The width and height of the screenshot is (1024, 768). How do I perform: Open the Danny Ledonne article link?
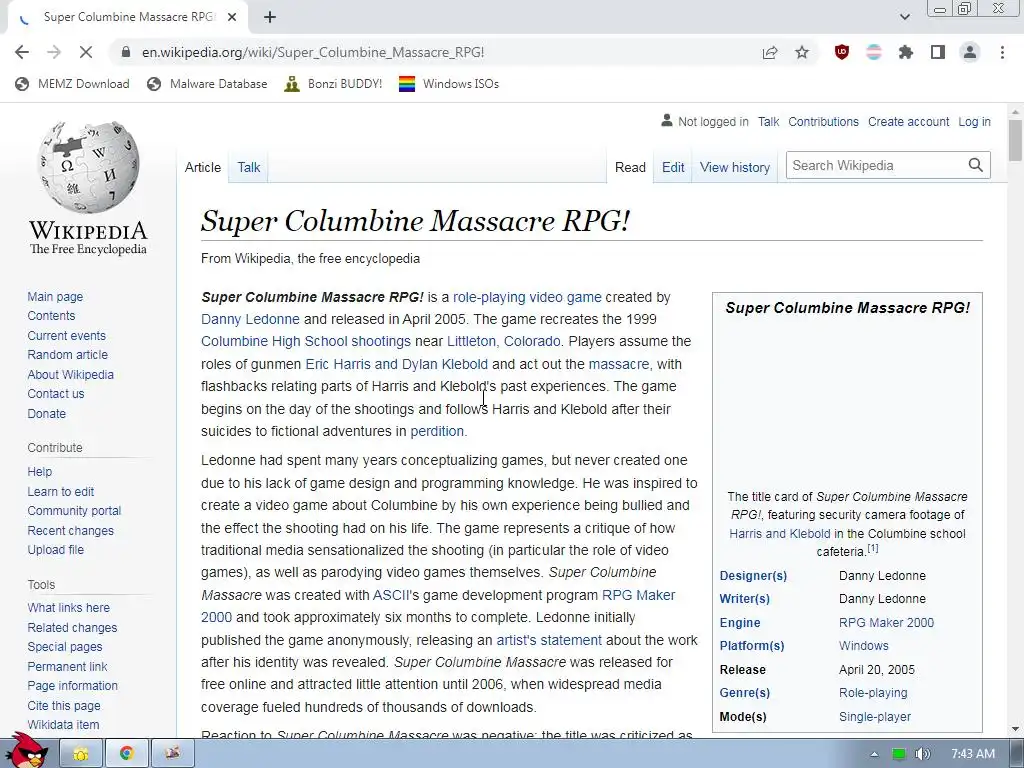[250, 319]
